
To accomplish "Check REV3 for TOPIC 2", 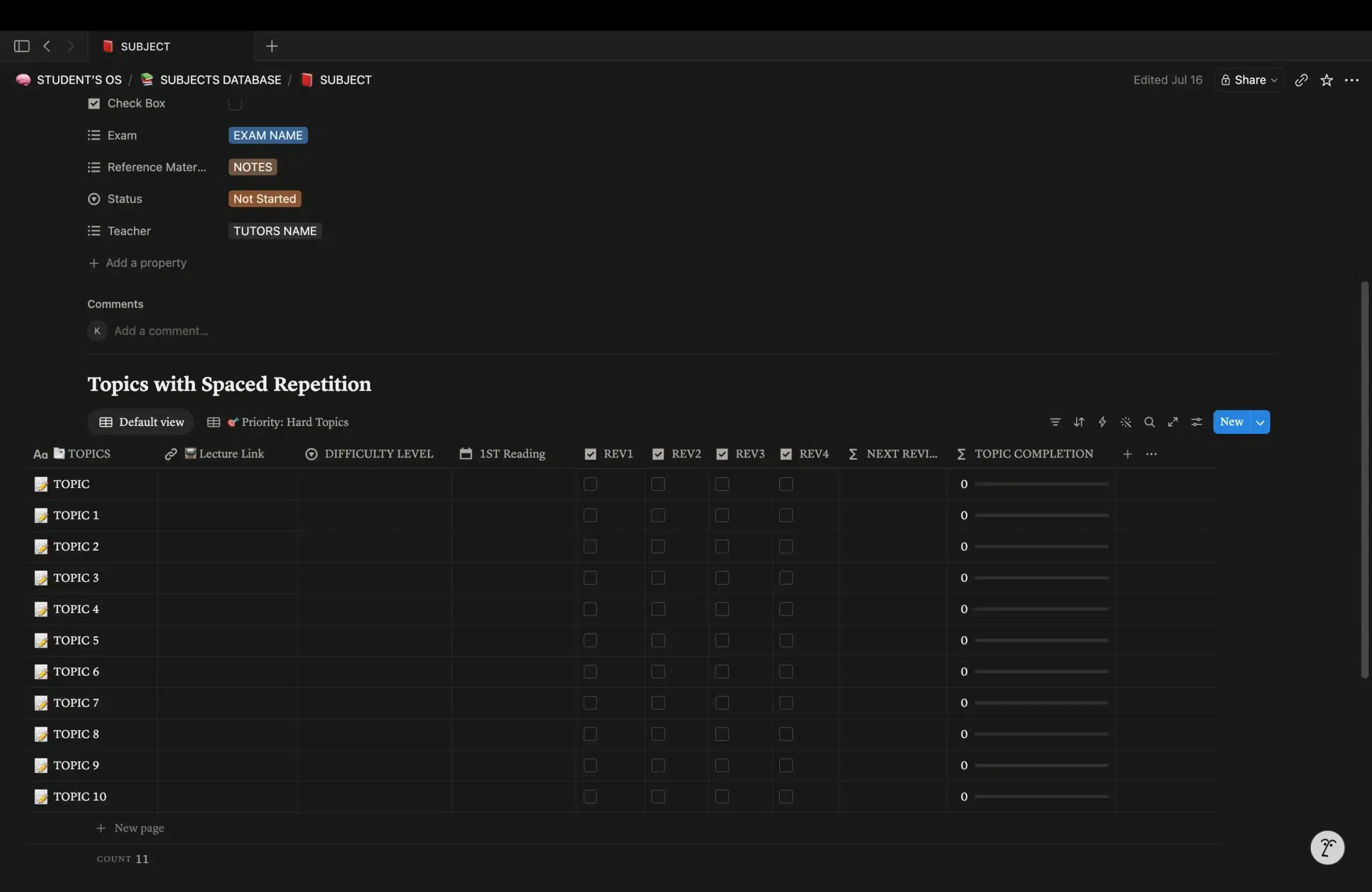I will [722, 546].
